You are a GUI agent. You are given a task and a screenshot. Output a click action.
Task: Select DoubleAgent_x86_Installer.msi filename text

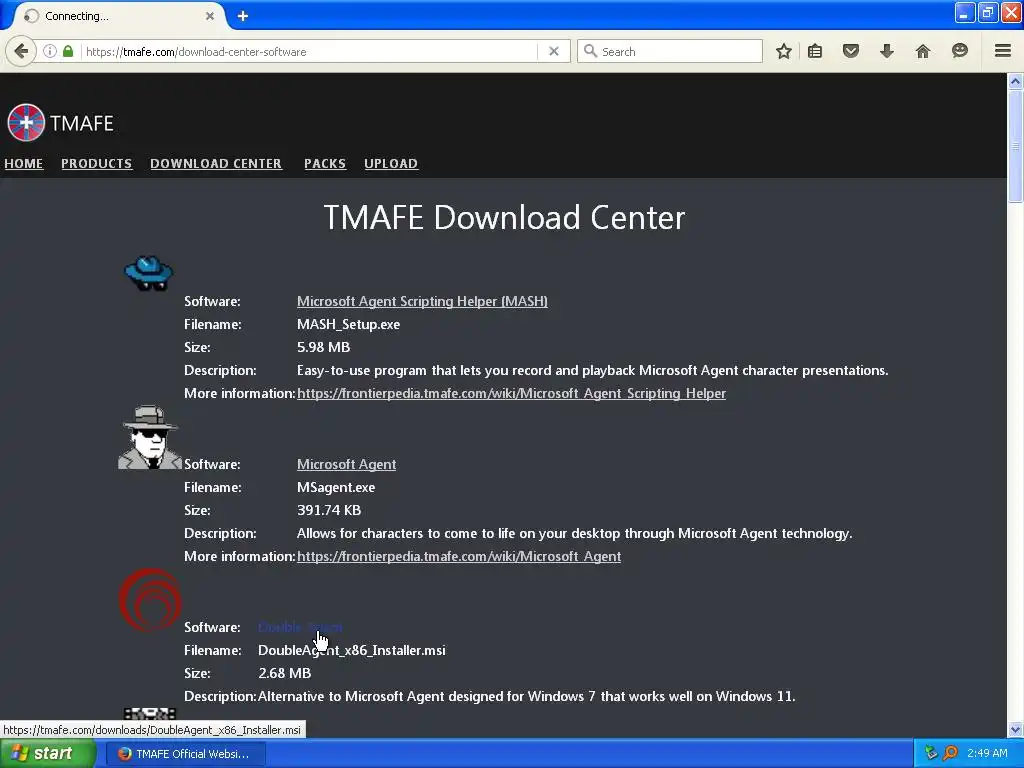point(351,650)
